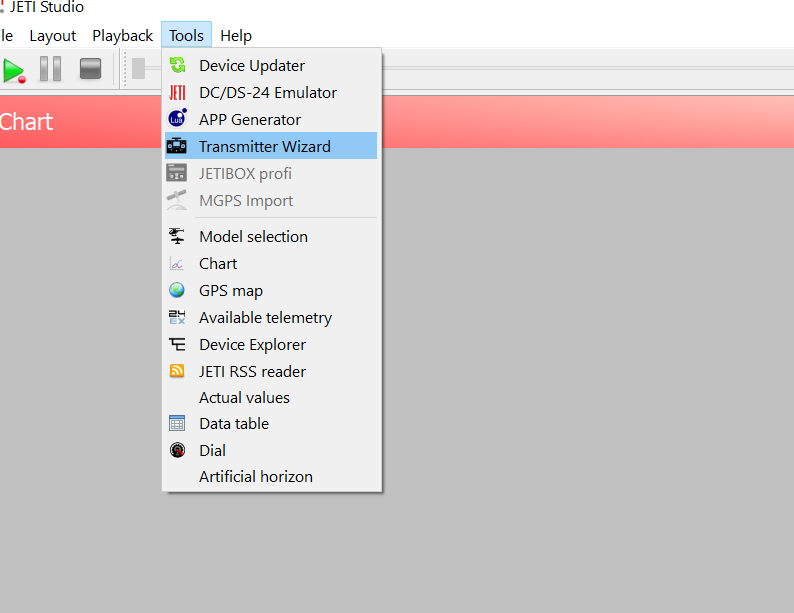Pause playback with the pause button

tap(51, 69)
